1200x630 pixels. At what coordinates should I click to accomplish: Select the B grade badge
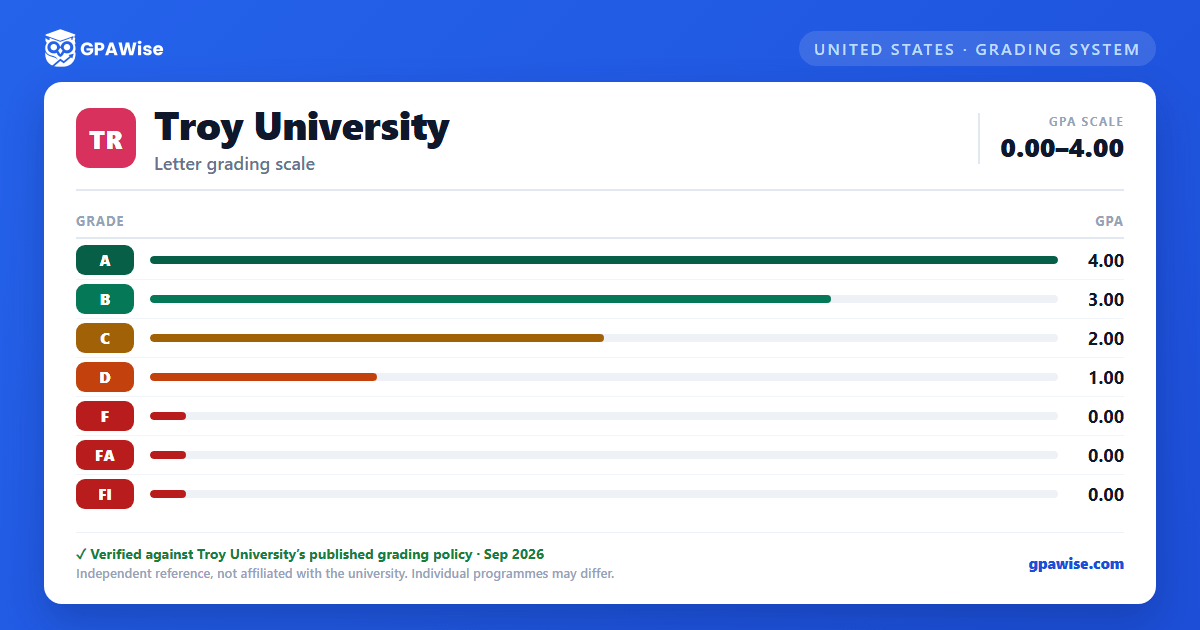pyautogui.click(x=105, y=299)
